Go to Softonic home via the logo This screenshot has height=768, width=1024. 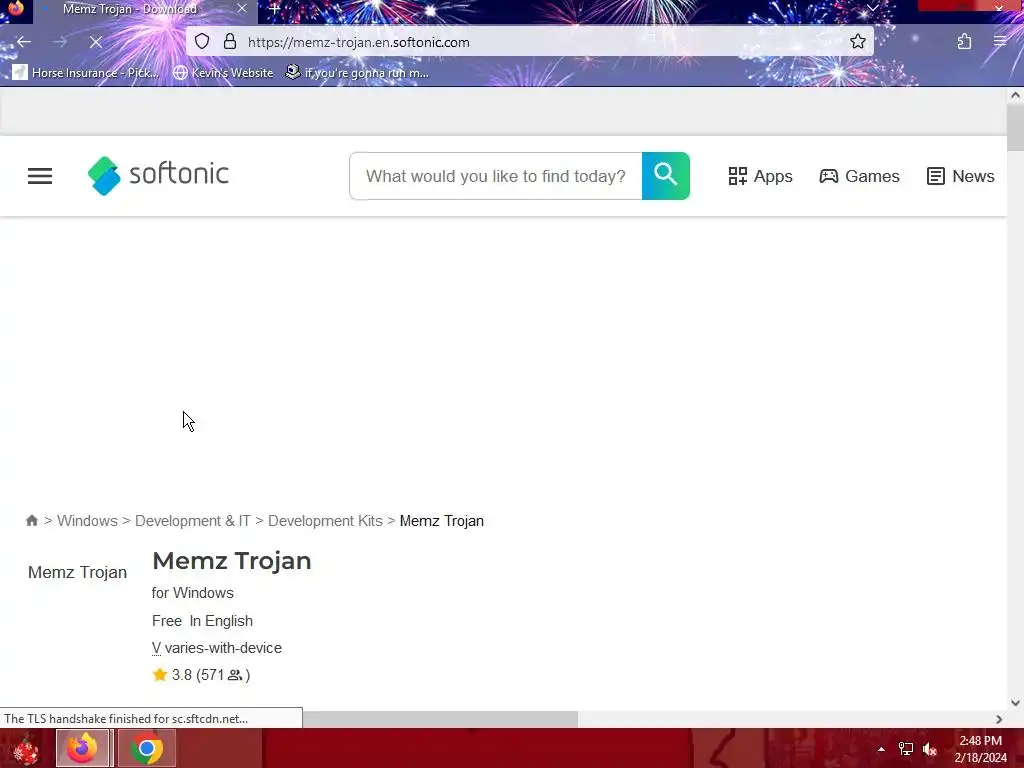coord(158,175)
